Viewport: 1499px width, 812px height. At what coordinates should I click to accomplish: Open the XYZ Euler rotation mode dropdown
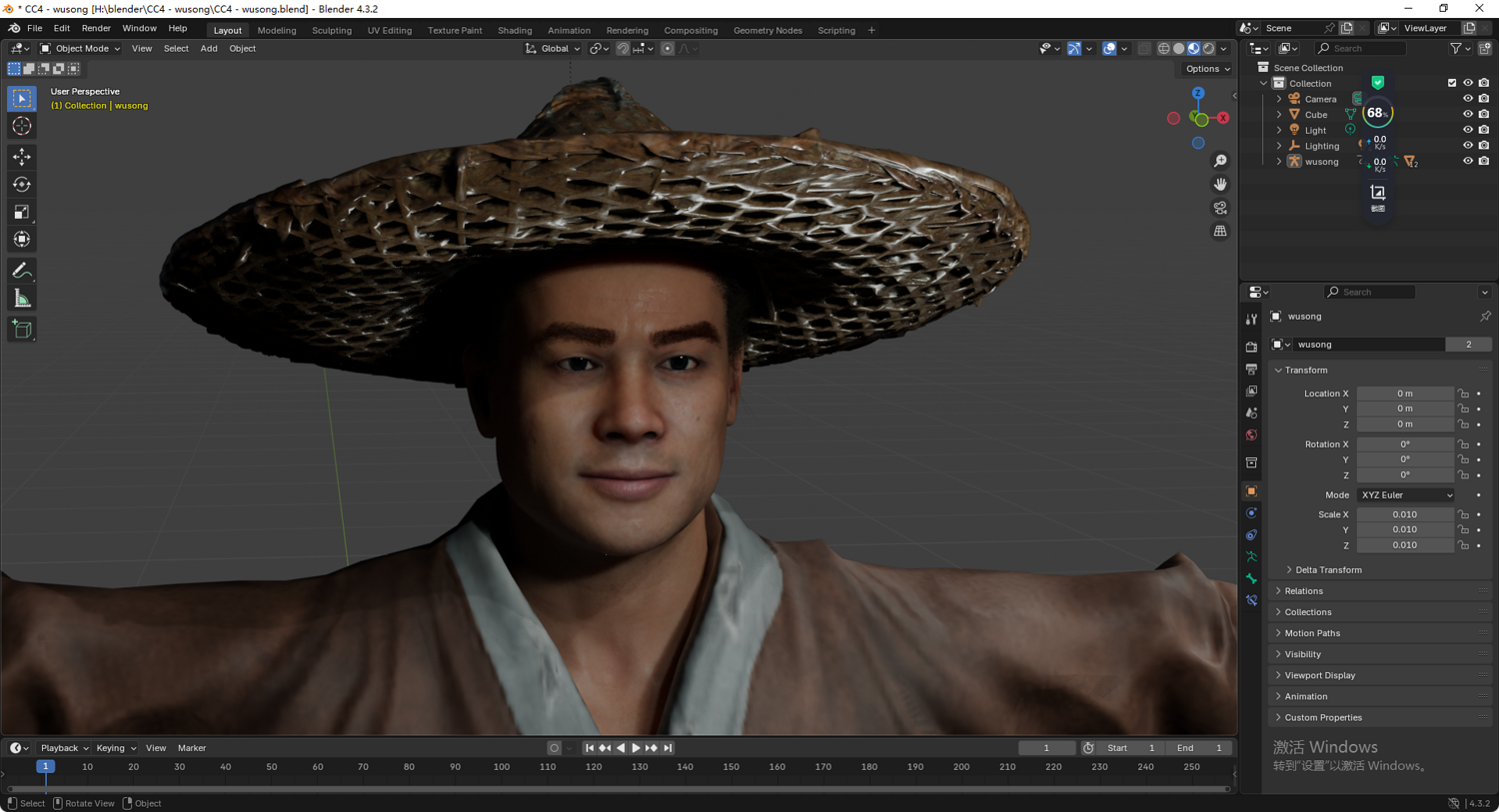pyautogui.click(x=1405, y=495)
